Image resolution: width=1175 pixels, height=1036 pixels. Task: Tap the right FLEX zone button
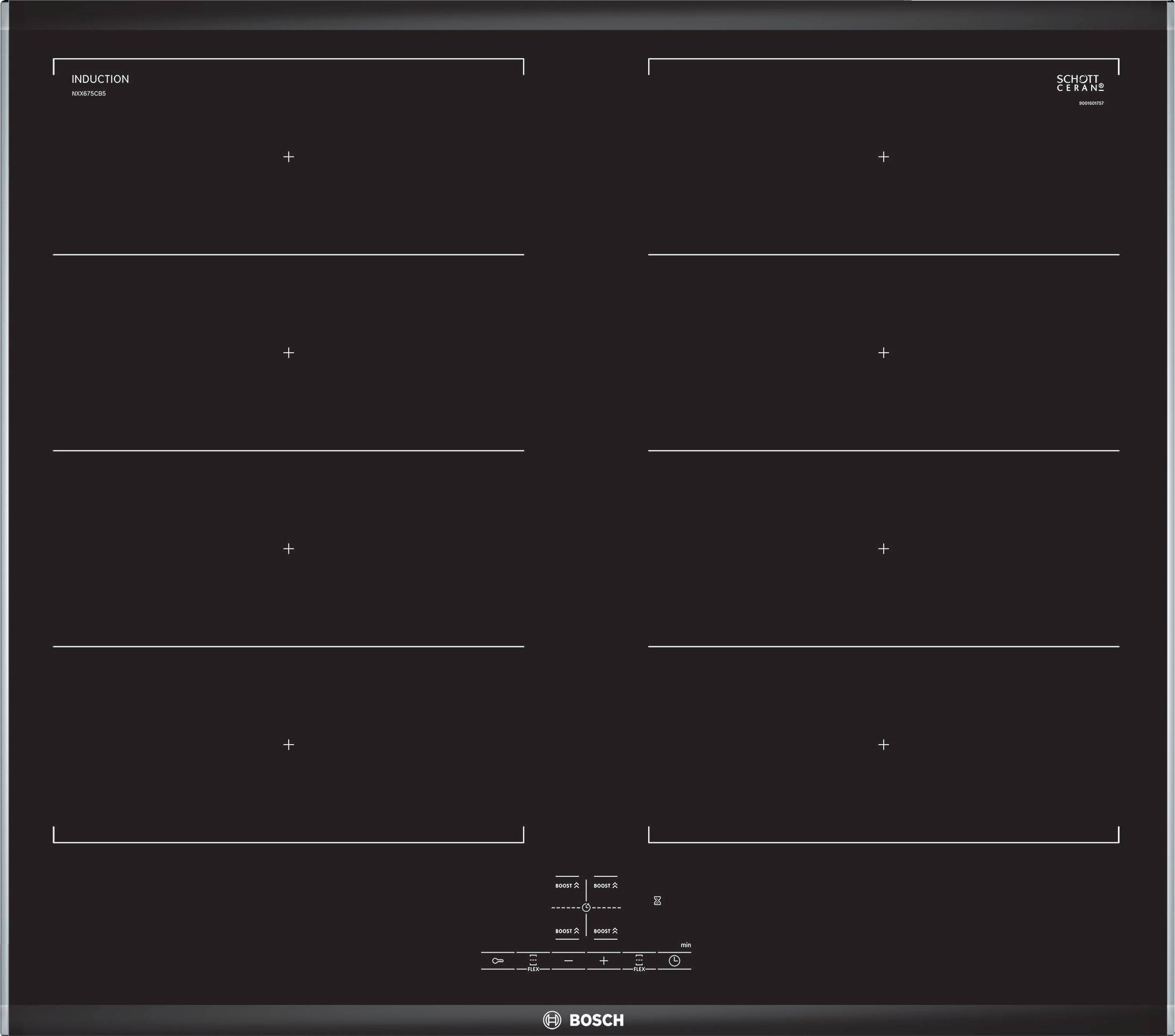click(x=639, y=961)
